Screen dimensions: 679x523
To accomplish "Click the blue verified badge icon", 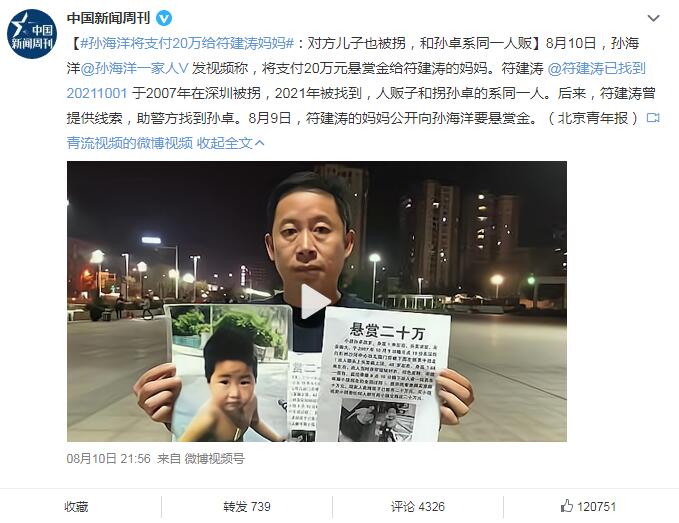I will click(164, 19).
